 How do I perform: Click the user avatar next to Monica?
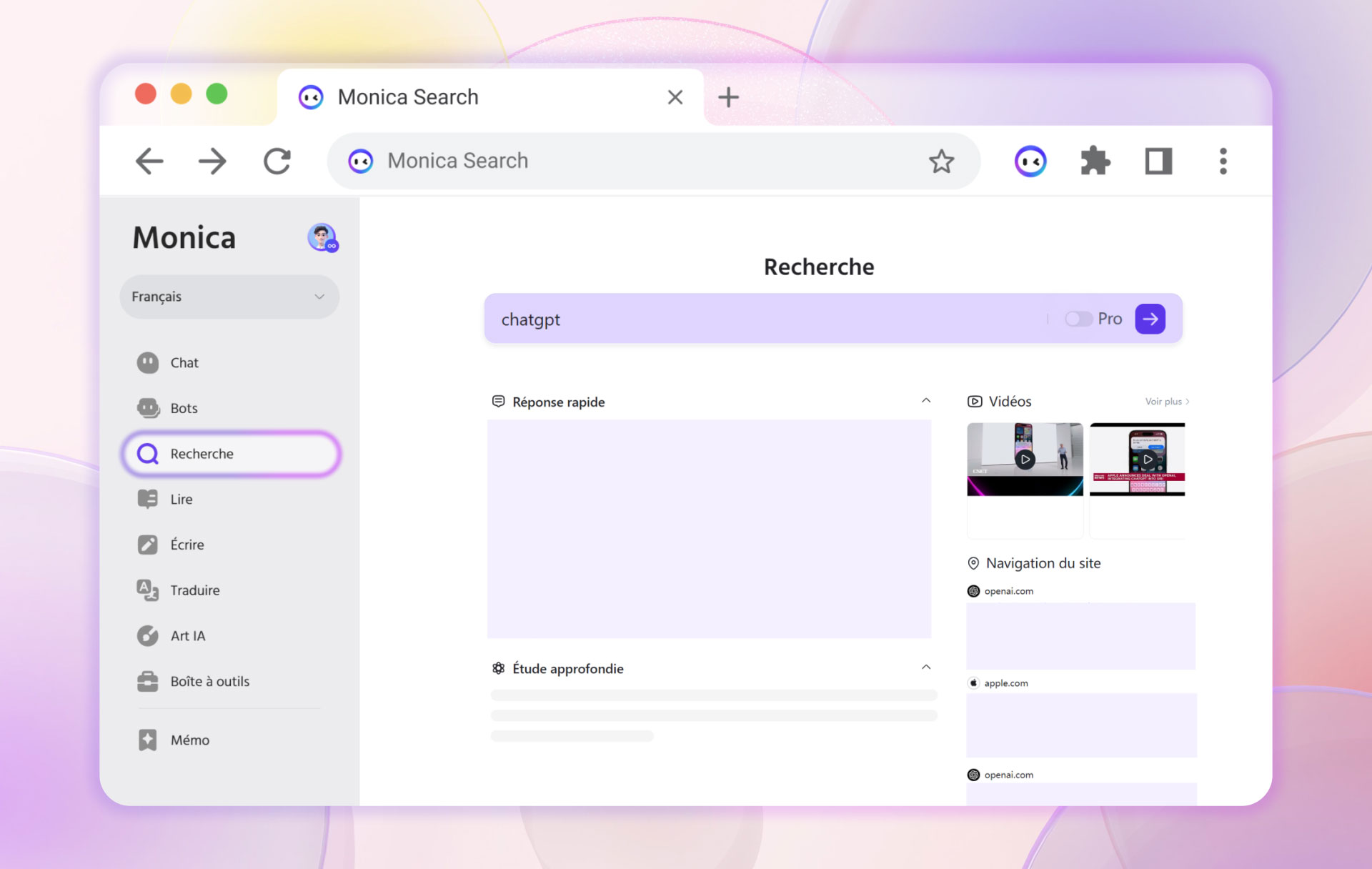(322, 237)
